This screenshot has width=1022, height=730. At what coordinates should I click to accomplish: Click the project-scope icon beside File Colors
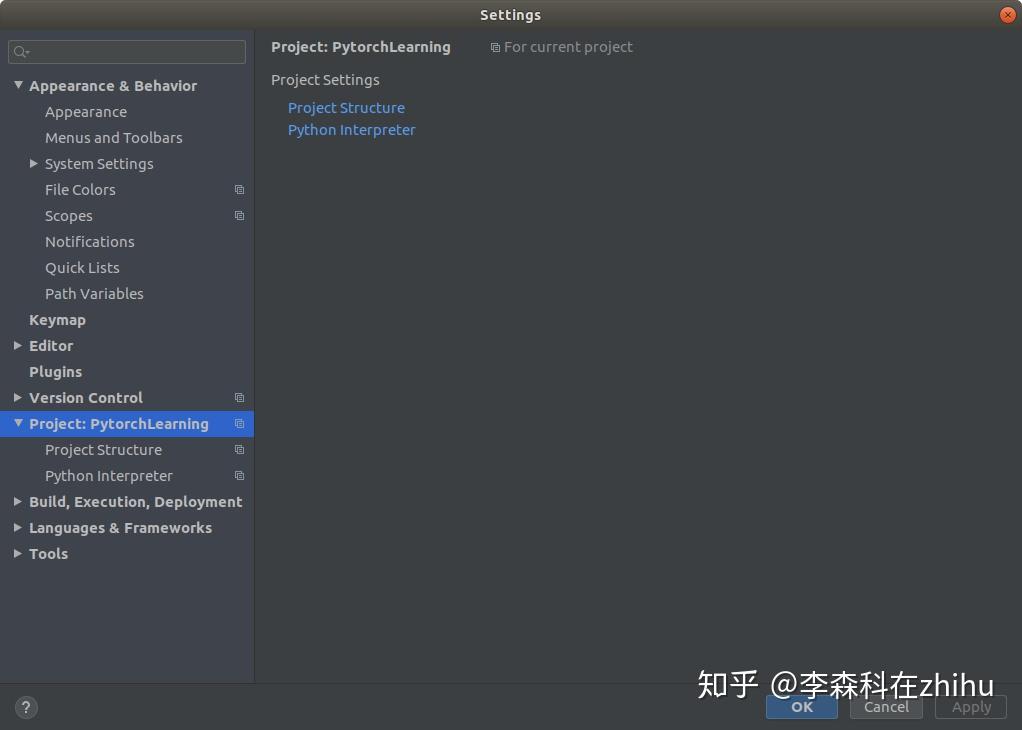(x=239, y=189)
